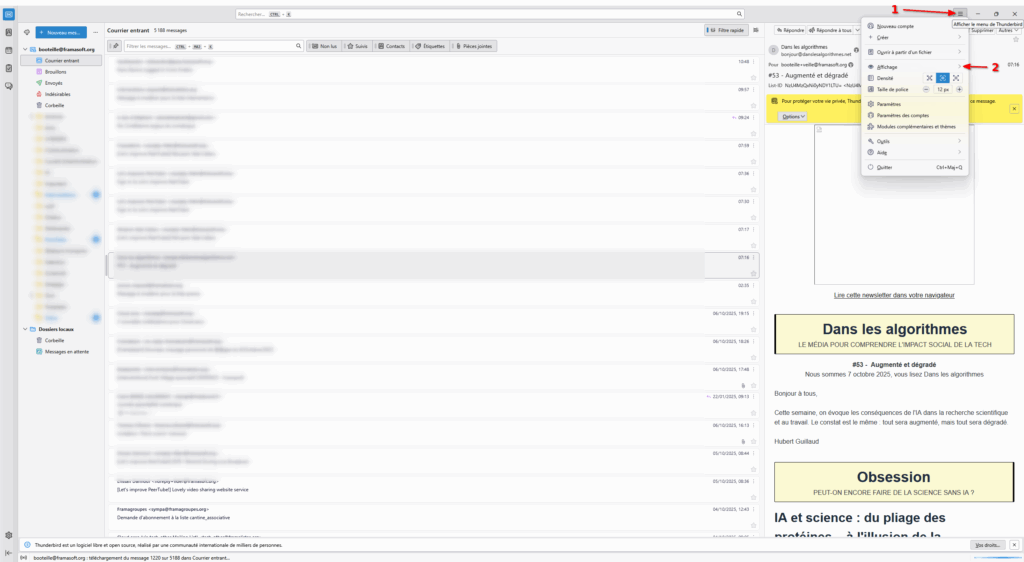Screen dimensions: 1024x562
Task: Select Paramètres des comptes menu entry
Action: pos(903,115)
